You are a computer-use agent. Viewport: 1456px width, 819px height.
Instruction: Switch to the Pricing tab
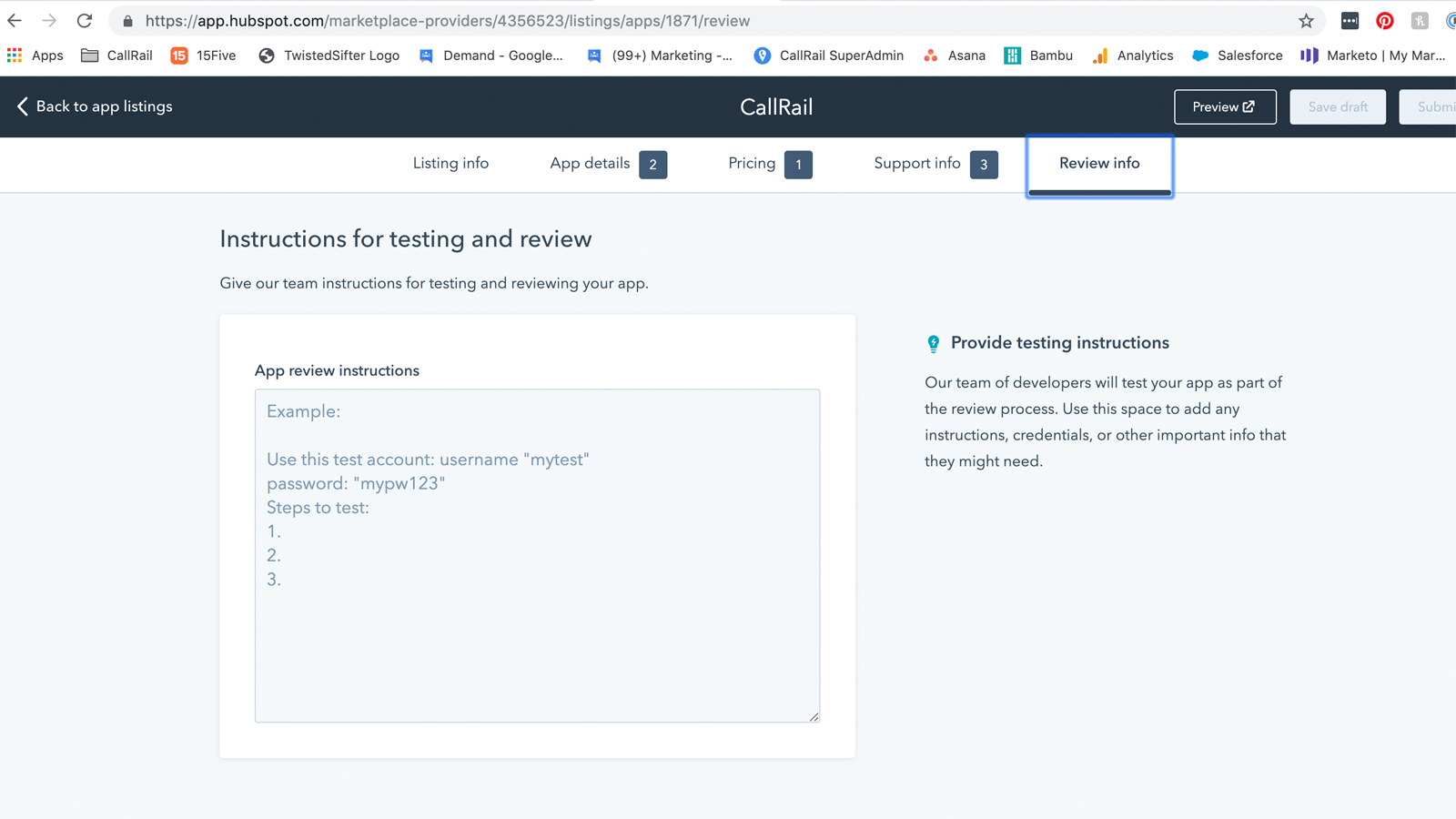[752, 164]
